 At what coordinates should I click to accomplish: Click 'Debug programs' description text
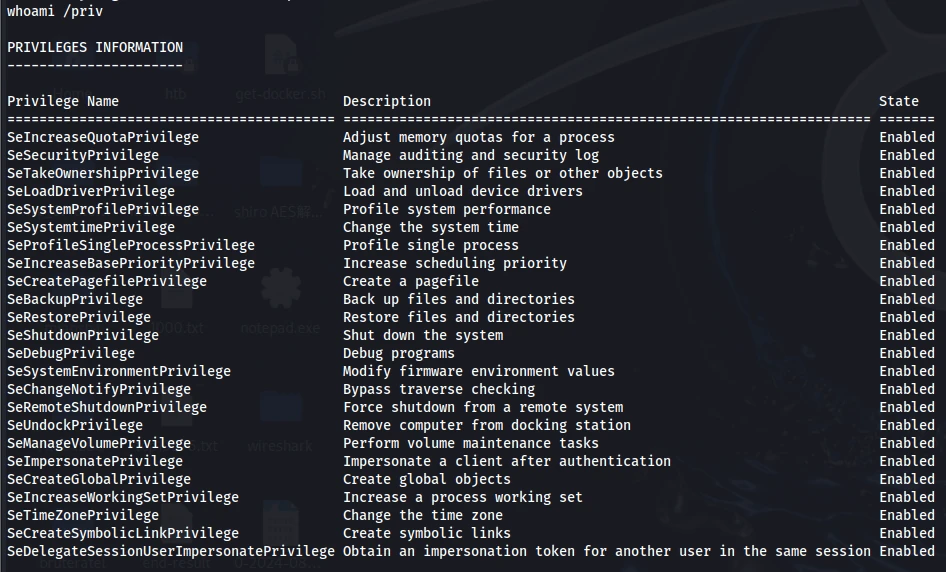click(399, 354)
